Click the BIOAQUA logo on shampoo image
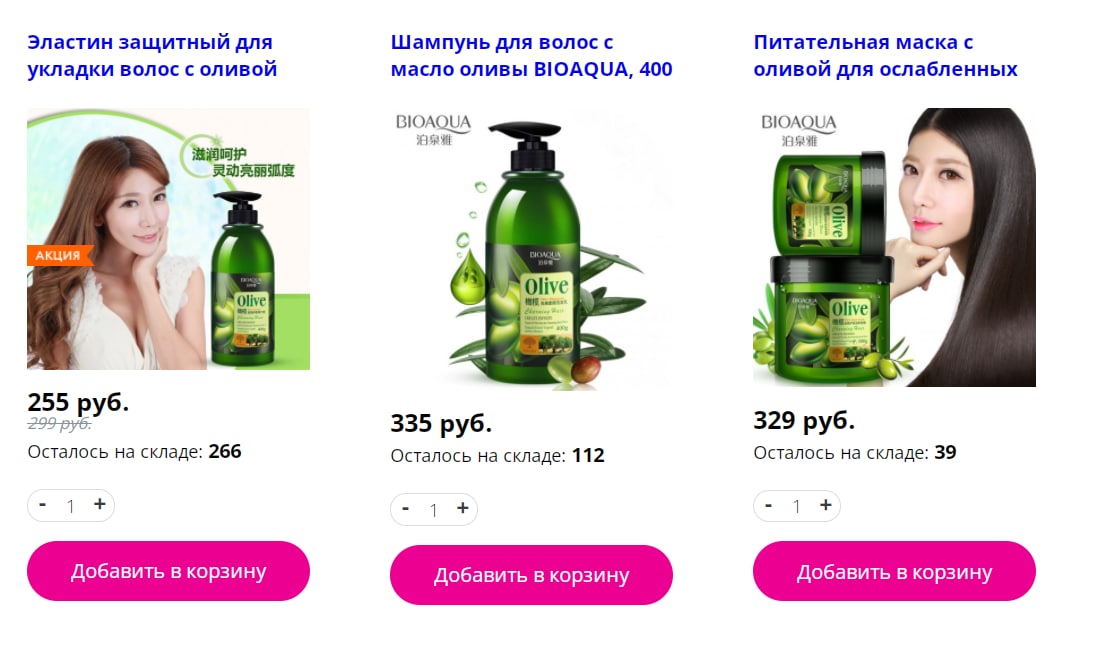The height and width of the screenshot is (657, 1105). click(x=433, y=129)
